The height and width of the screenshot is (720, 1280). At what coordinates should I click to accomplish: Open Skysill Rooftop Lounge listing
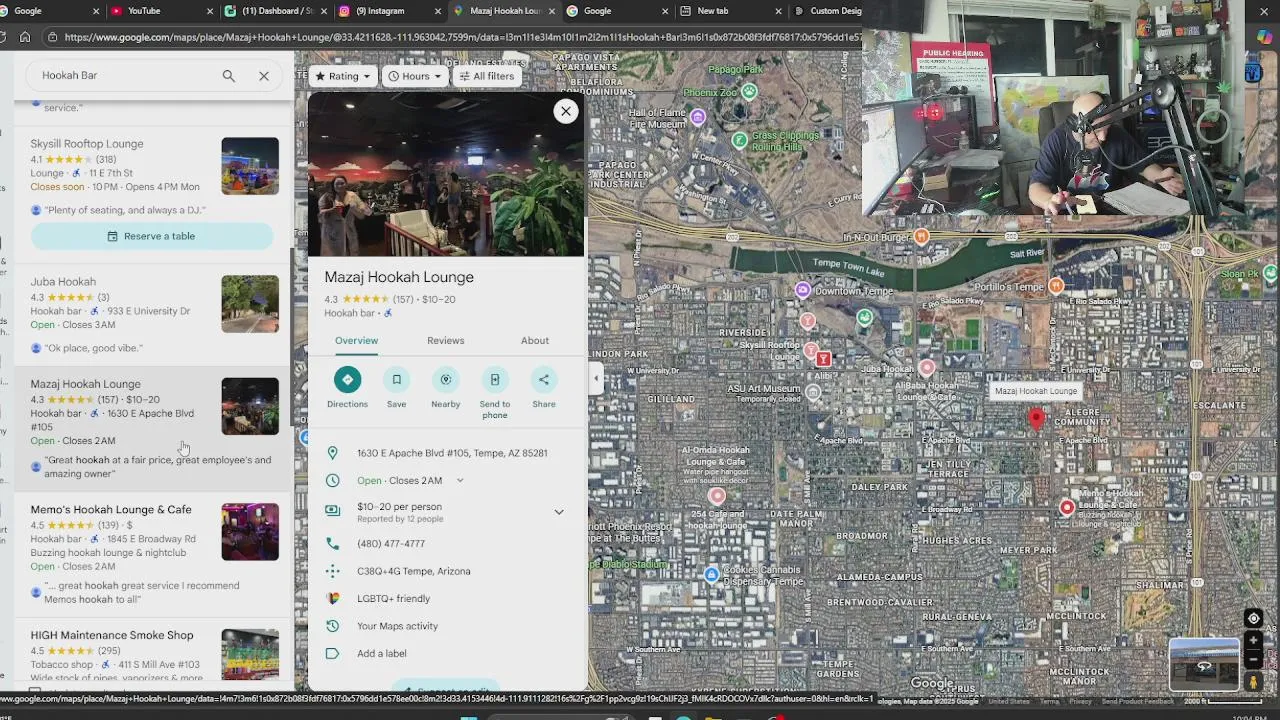[87, 144]
